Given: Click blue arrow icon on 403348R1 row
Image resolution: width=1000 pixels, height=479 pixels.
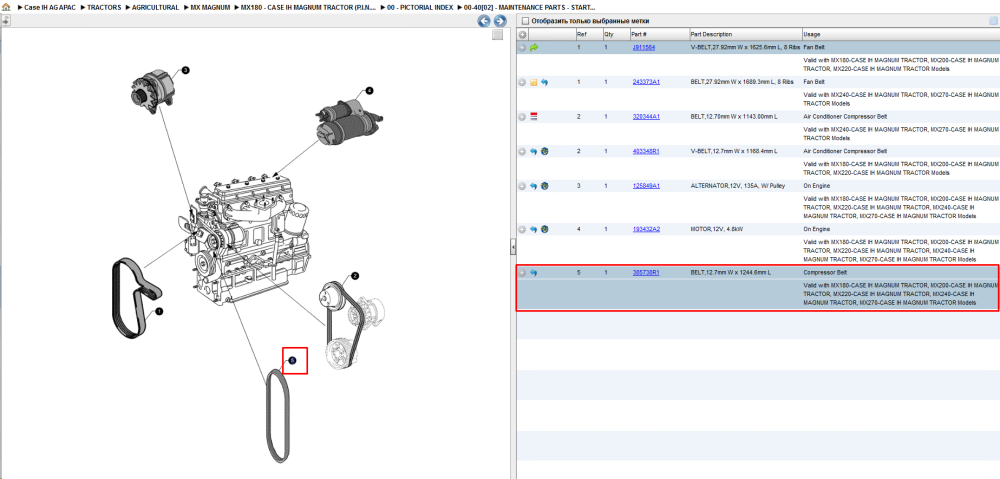Looking at the screenshot, I should 534,151.
